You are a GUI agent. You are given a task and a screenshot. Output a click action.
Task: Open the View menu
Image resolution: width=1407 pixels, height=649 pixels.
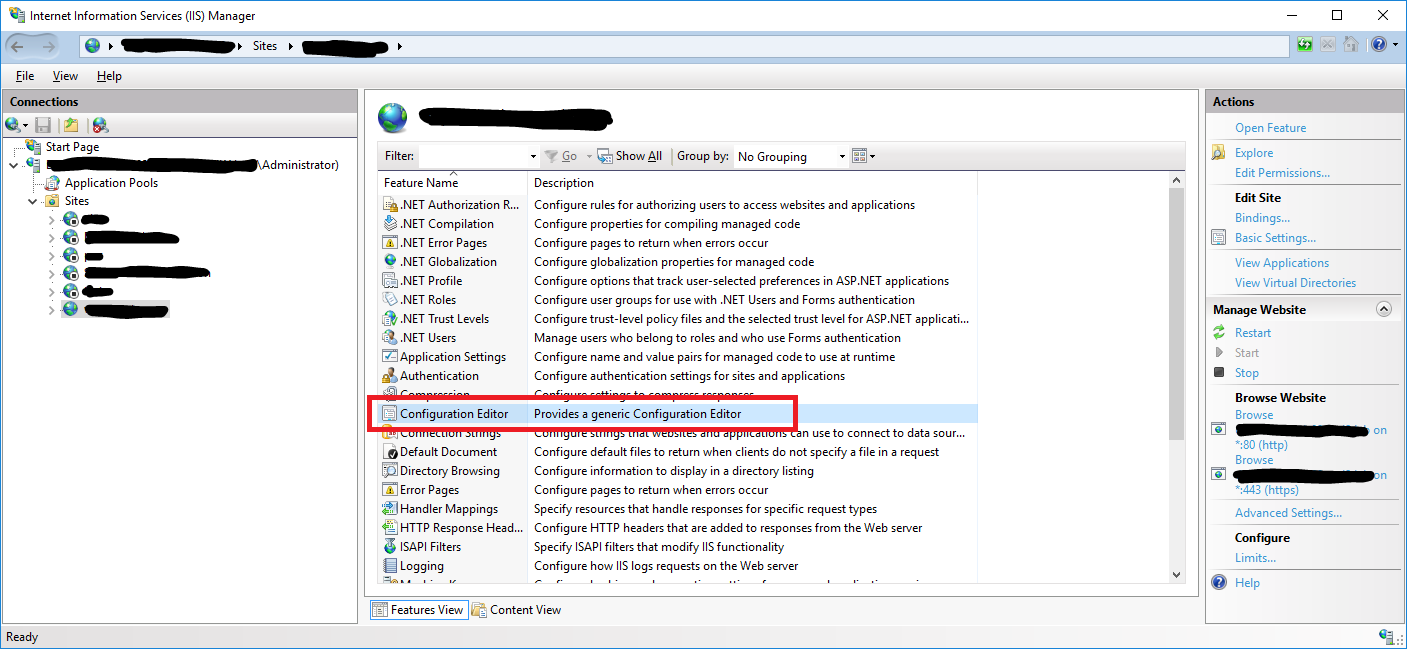[x=65, y=76]
